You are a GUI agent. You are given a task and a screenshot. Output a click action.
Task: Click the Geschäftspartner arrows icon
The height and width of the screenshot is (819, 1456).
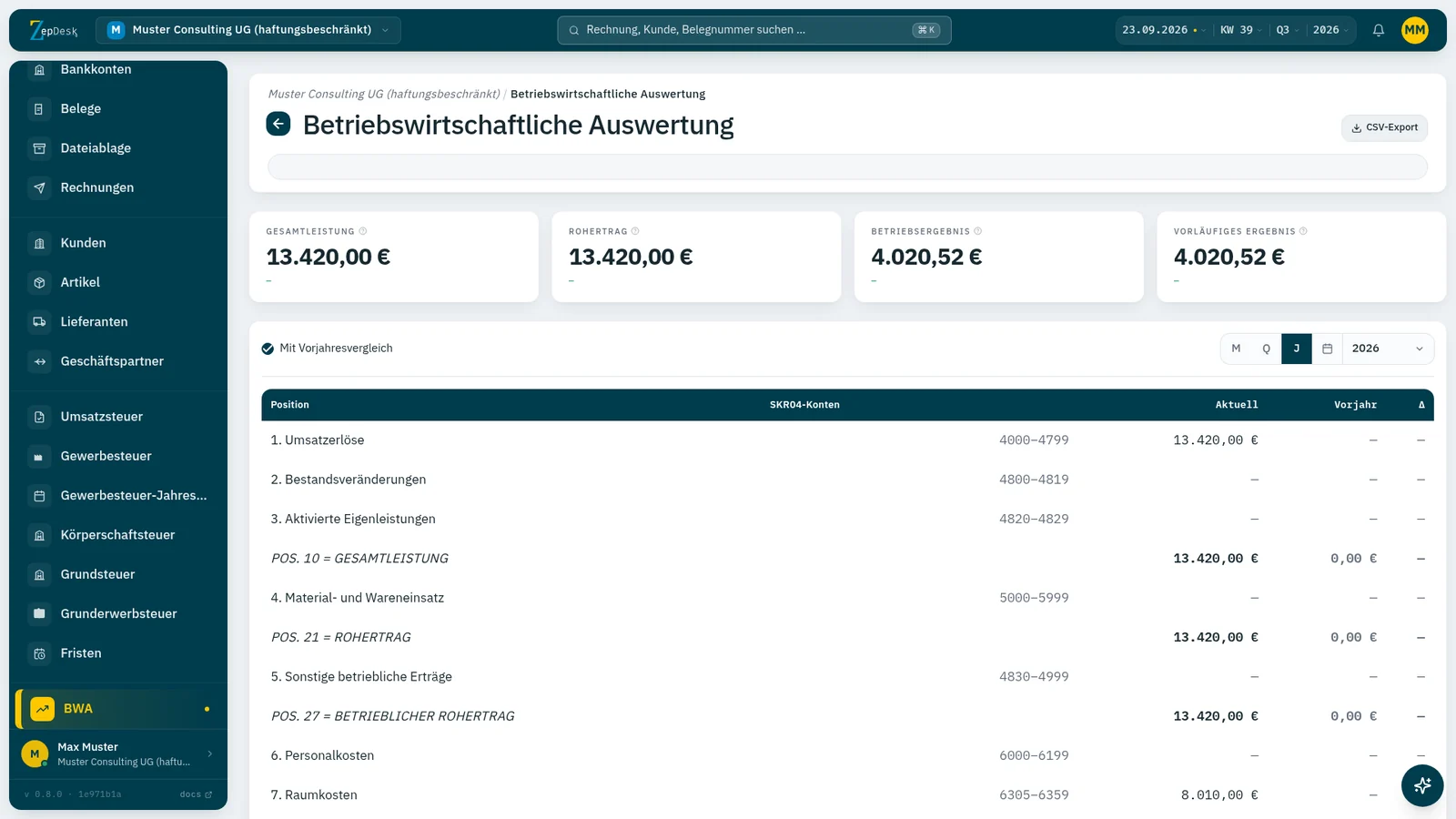39,361
